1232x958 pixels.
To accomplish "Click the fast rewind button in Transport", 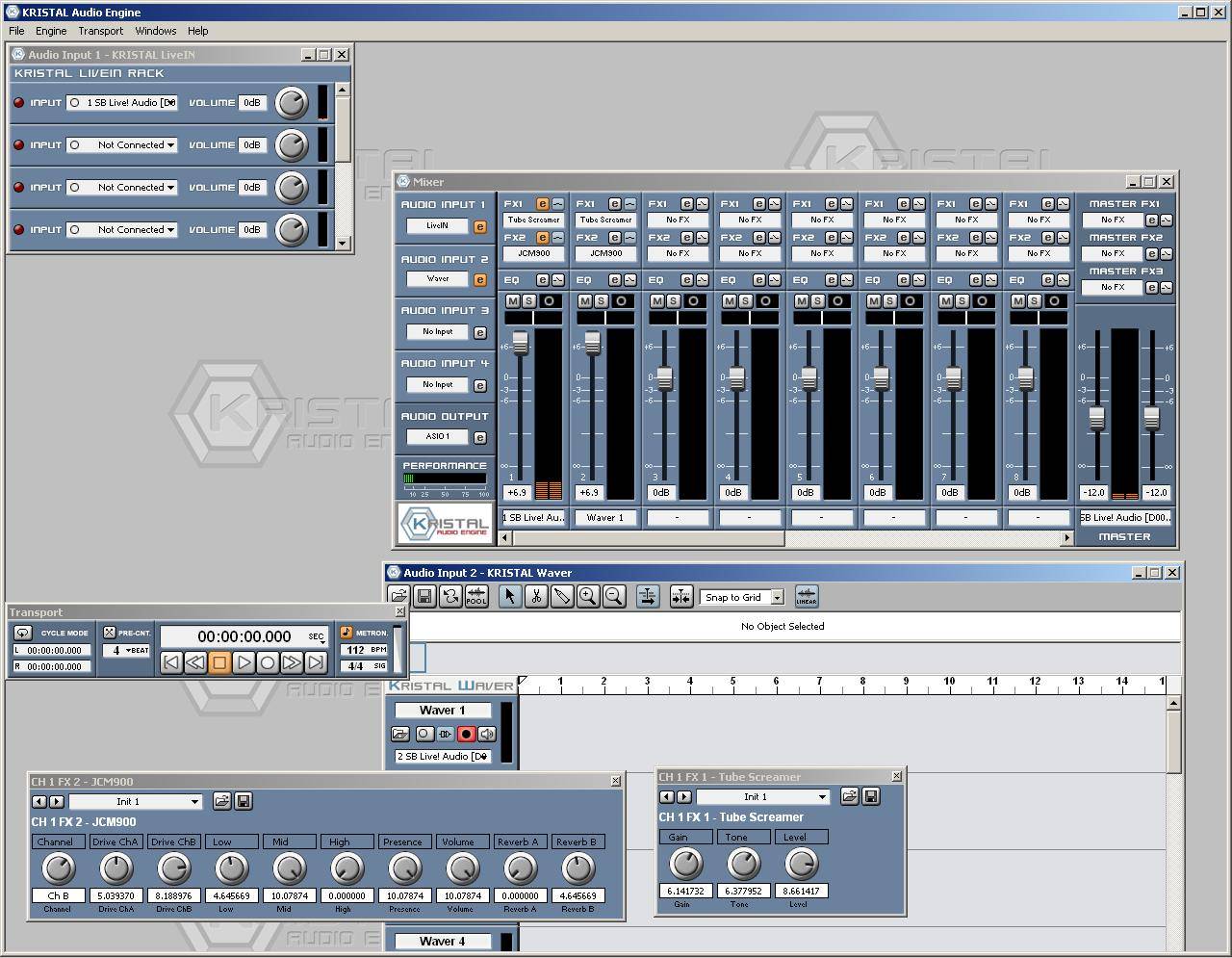I will point(195,662).
